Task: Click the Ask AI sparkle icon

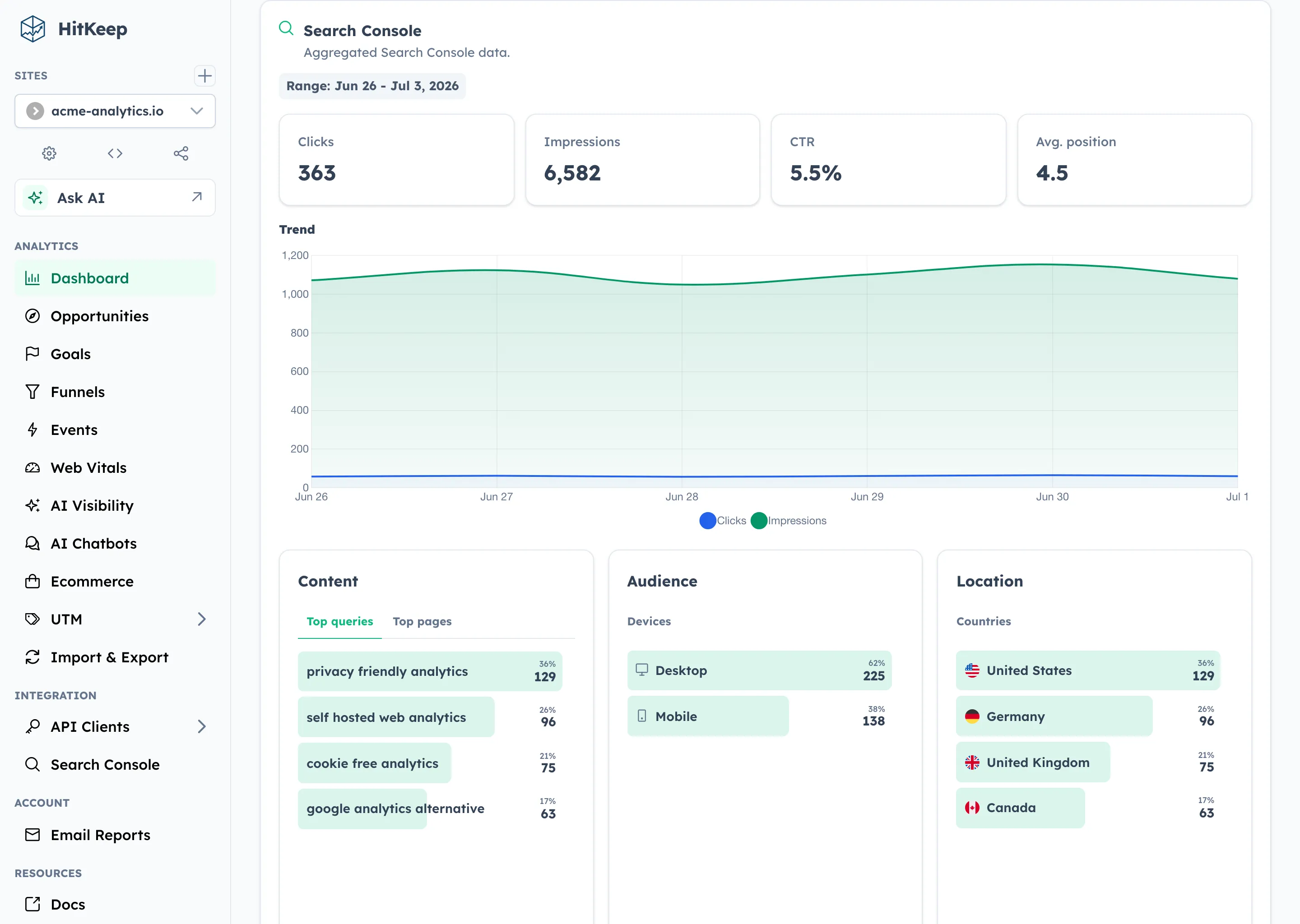Action: (35, 198)
